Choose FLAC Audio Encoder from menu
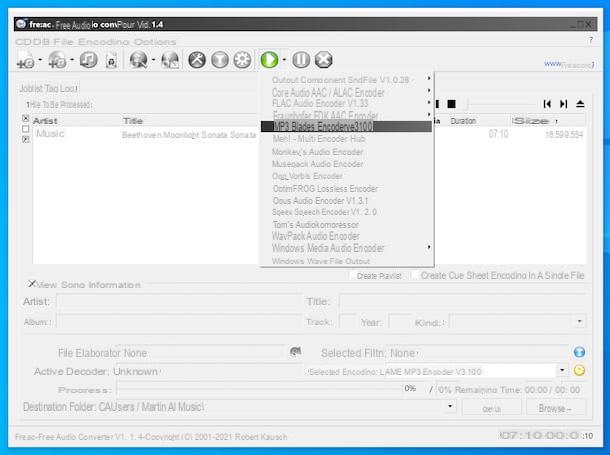This screenshot has height=455, width=610. pos(346,103)
